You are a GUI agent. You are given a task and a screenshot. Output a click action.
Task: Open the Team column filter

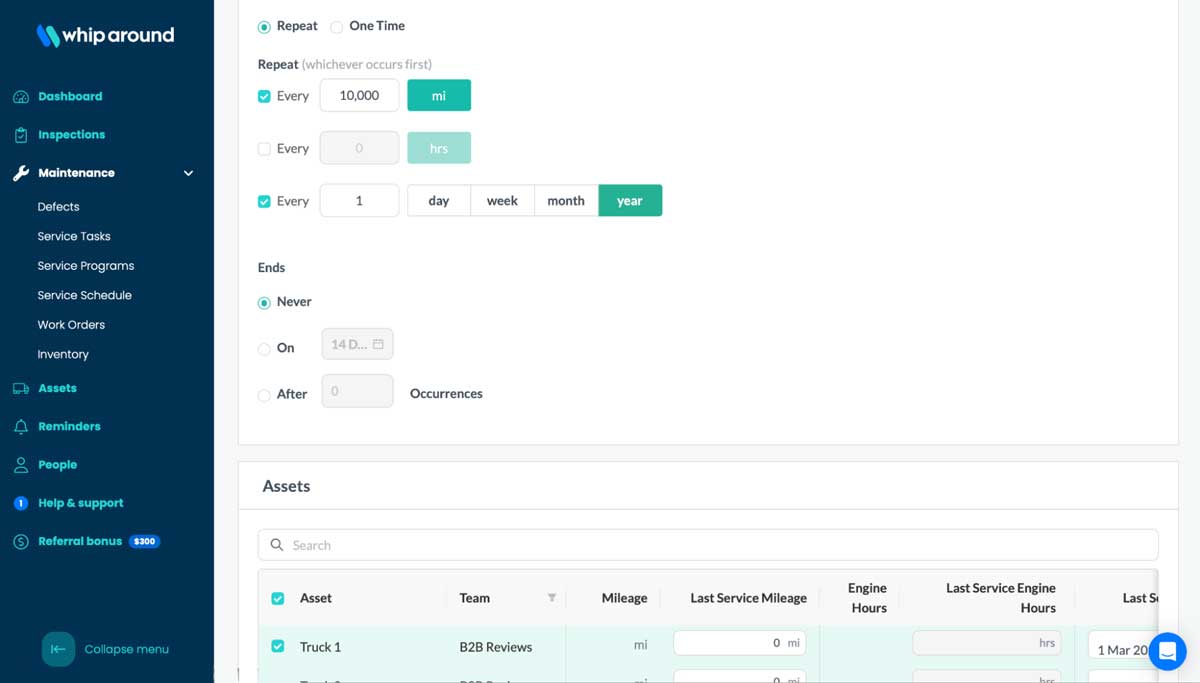pos(552,597)
